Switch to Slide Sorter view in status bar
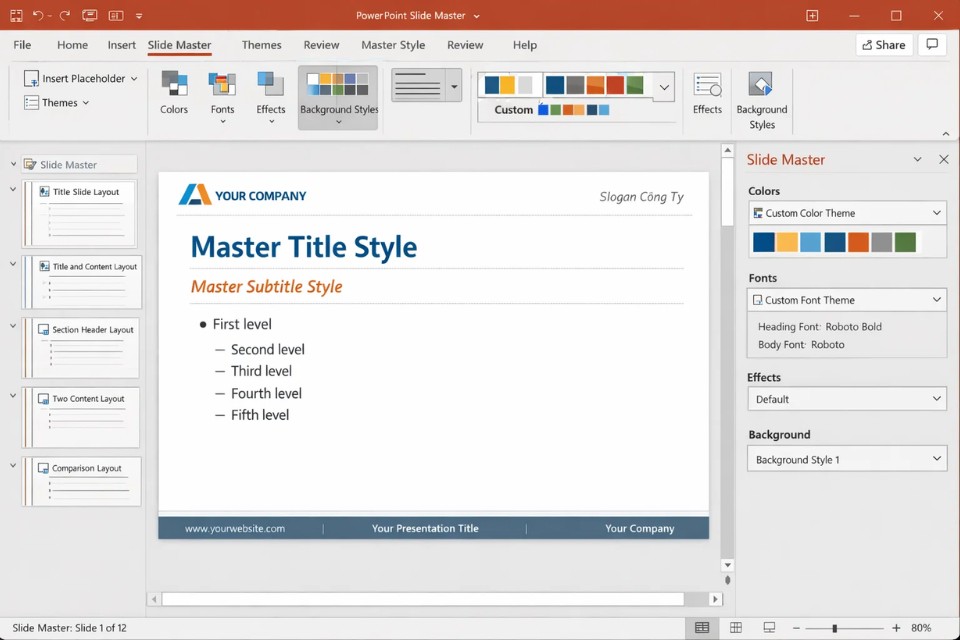Image resolution: width=960 pixels, height=640 pixels. pos(736,625)
